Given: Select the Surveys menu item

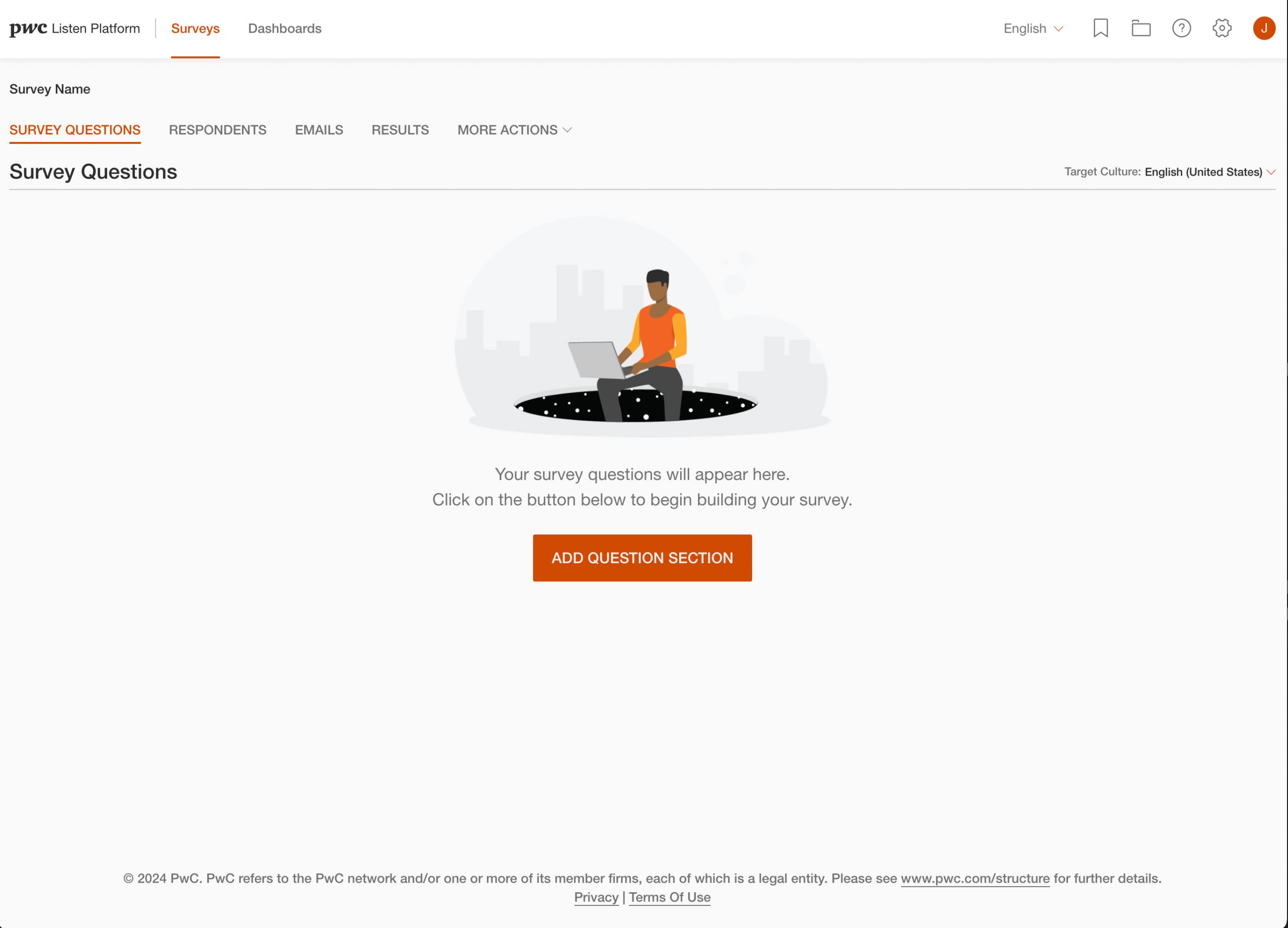Looking at the screenshot, I should coord(195,28).
